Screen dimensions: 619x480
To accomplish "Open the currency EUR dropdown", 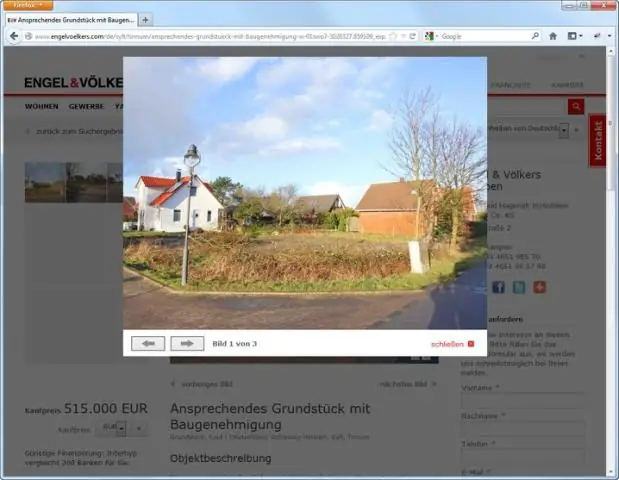I will [122, 429].
